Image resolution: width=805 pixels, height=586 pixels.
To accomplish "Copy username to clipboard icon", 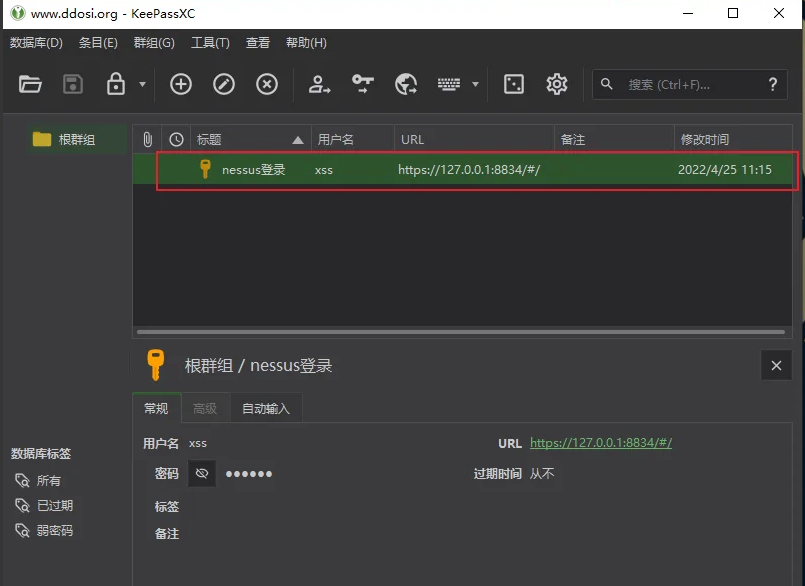I will point(319,84).
